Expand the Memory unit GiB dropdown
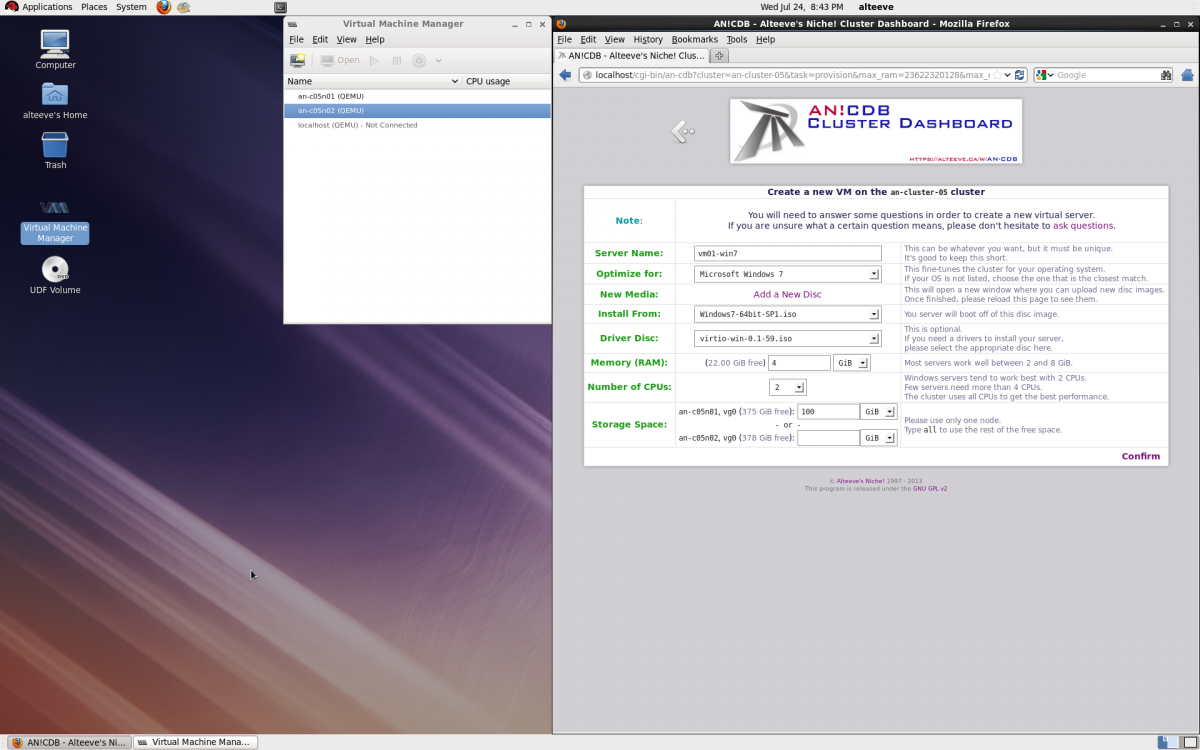The image size is (1200, 750). [x=851, y=363]
